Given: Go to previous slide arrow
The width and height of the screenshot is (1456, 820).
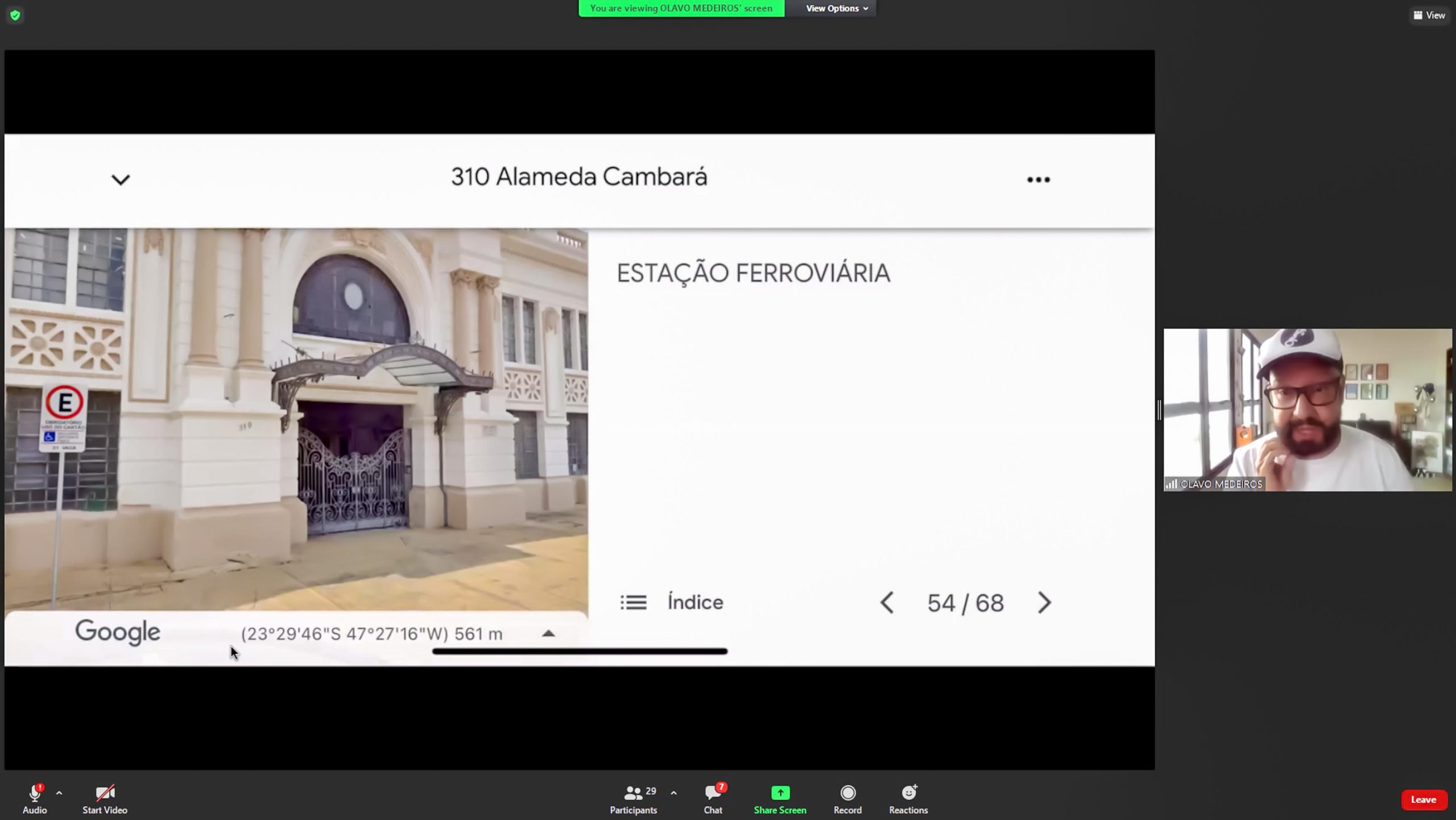Looking at the screenshot, I should pos(887,603).
